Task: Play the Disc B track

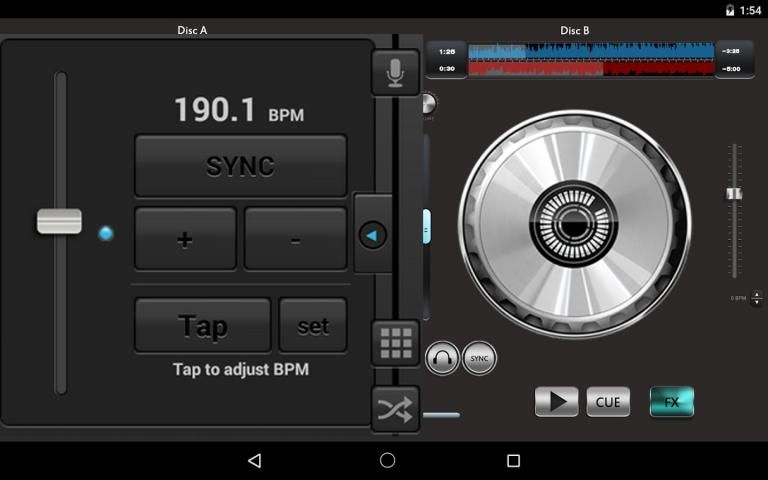Action: coord(556,402)
